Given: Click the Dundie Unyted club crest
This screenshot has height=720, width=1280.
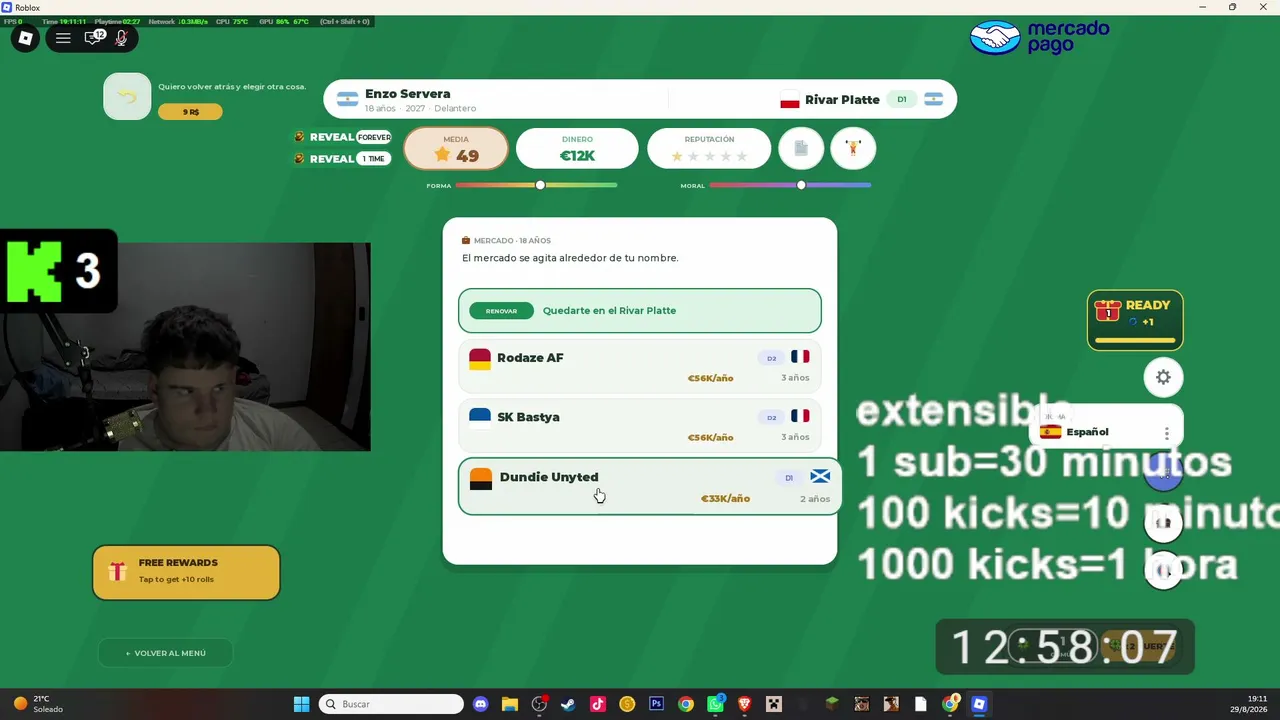Looking at the screenshot, I should point(481,478).
